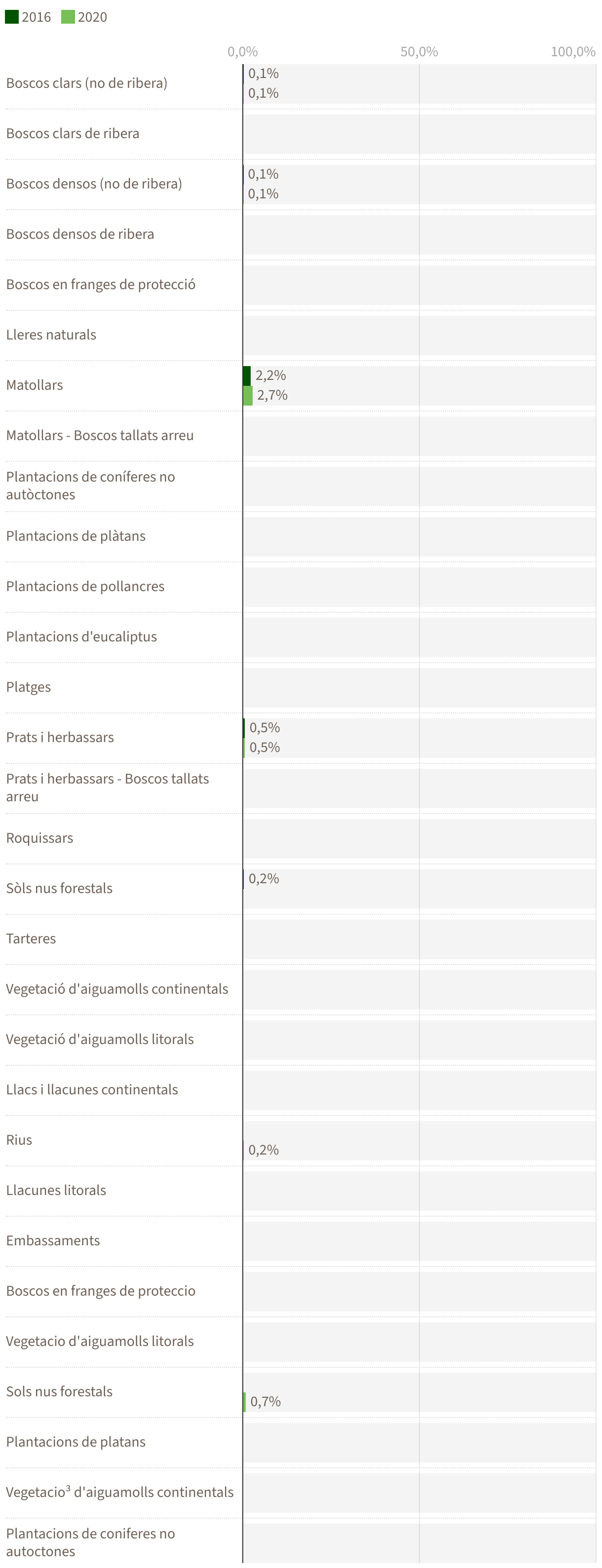Image resolution: width=602 pixels, height=1568 pixels.
Task: Click the 0,0% axis tick label
Action: point(242,52)
